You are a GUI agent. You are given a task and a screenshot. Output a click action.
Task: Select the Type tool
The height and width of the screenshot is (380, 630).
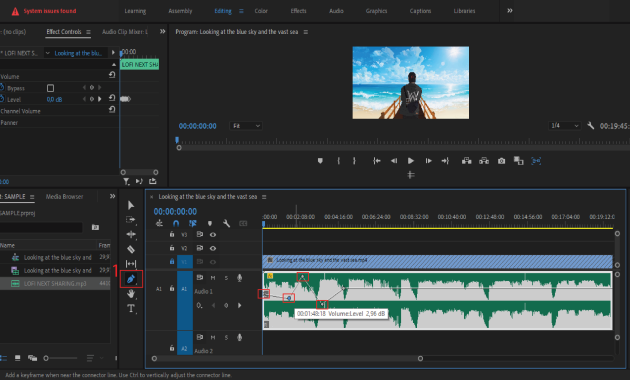pyautogui.click(x=131, y=308)
